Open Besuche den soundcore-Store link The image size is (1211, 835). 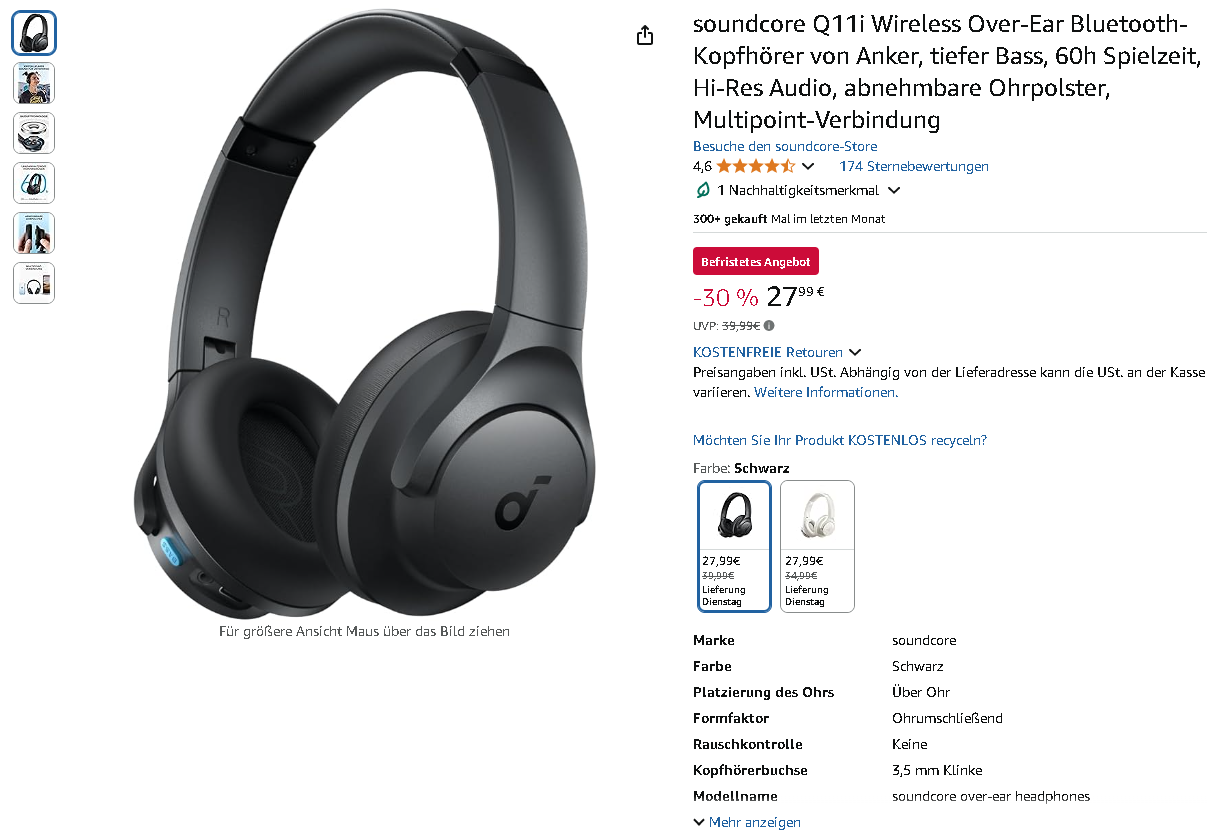771,146
